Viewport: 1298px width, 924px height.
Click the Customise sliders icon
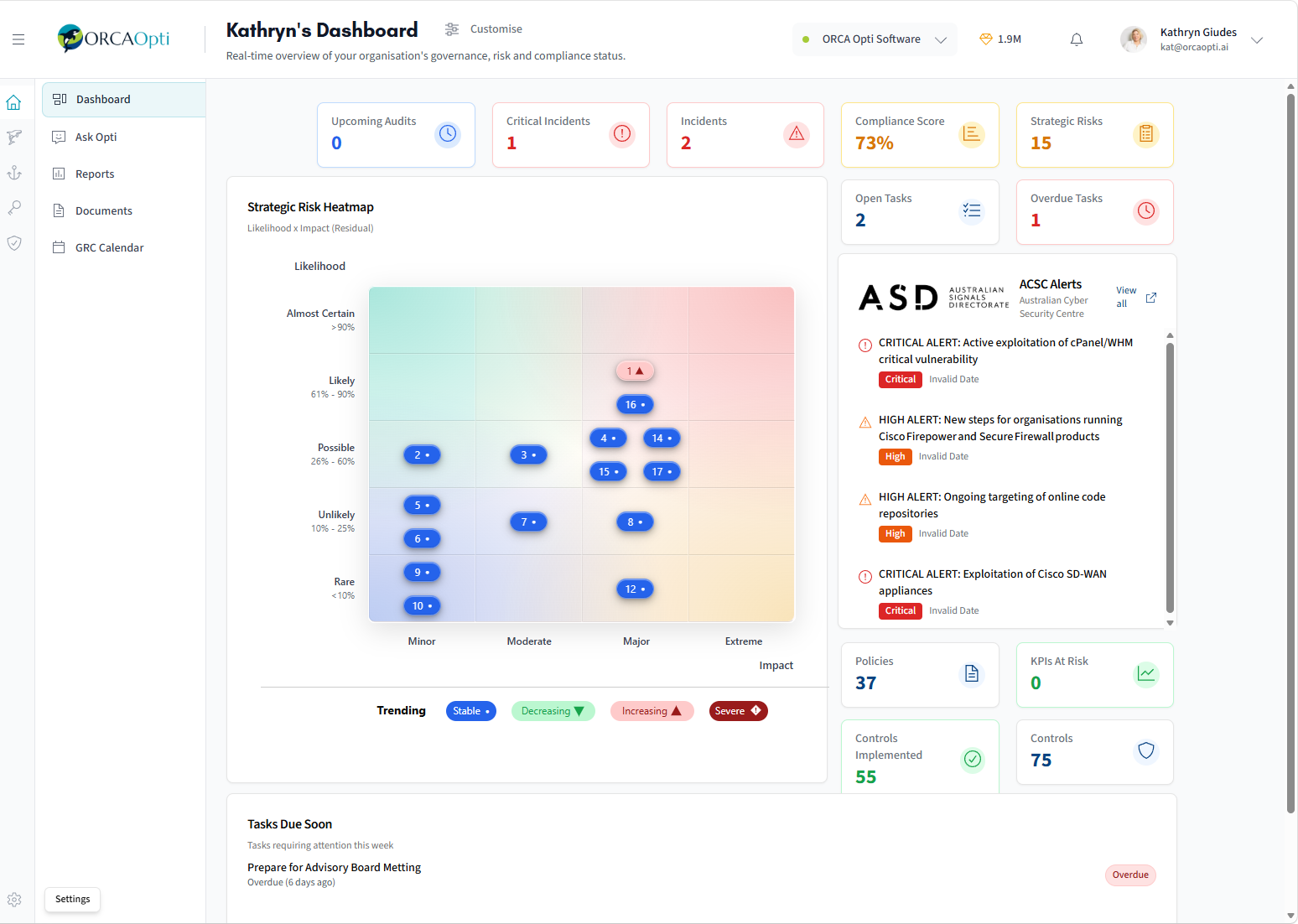point(452,29)
